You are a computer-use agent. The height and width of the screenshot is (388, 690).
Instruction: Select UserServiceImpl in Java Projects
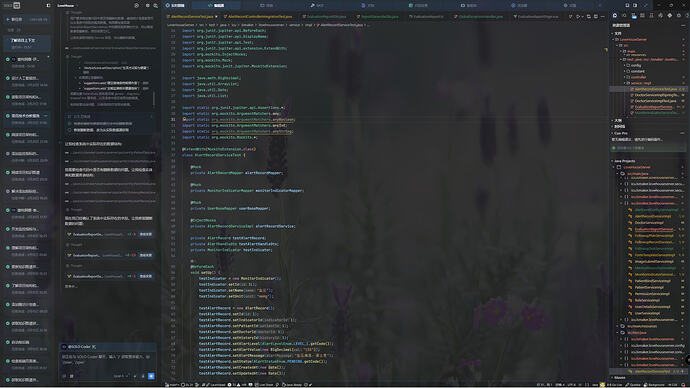coord(647,313)
